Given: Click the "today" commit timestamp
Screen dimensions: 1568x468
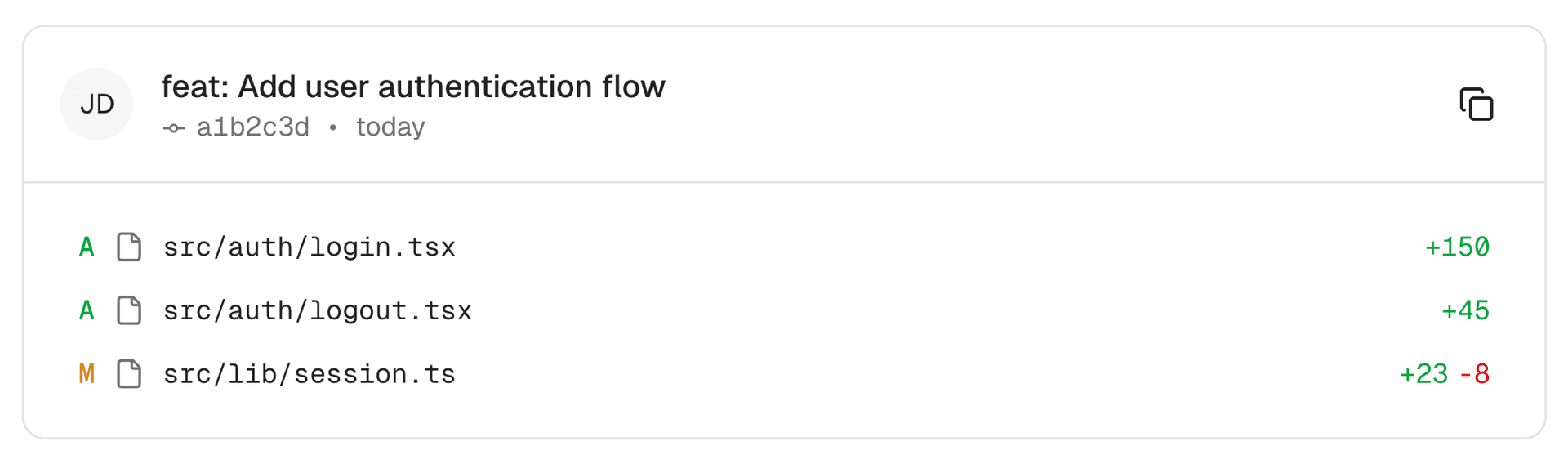Looking at the screenshot, I should coord(390,127).
